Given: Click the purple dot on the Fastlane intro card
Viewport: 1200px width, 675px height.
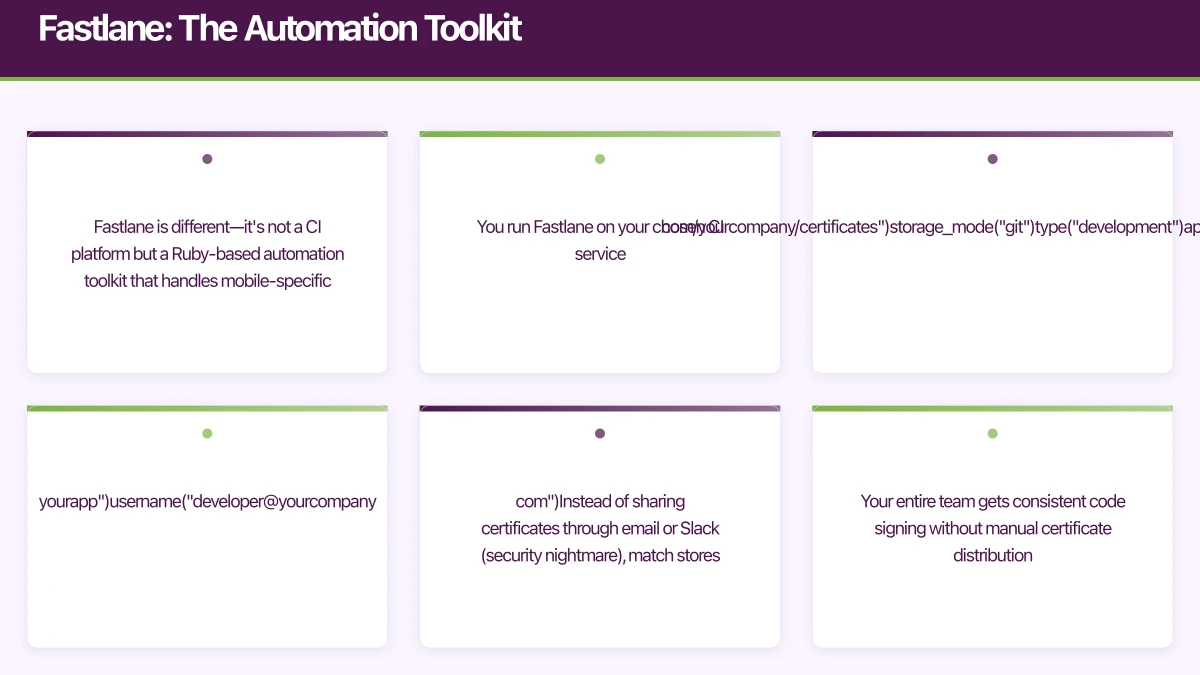Looking at the screenshot, I should (207, 158).
